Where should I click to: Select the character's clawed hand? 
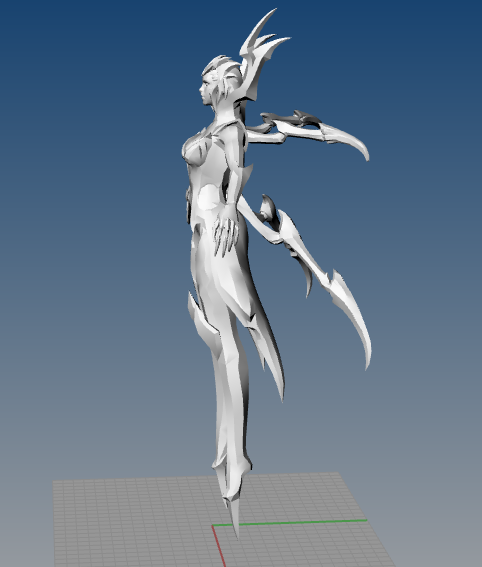(226, 231)
